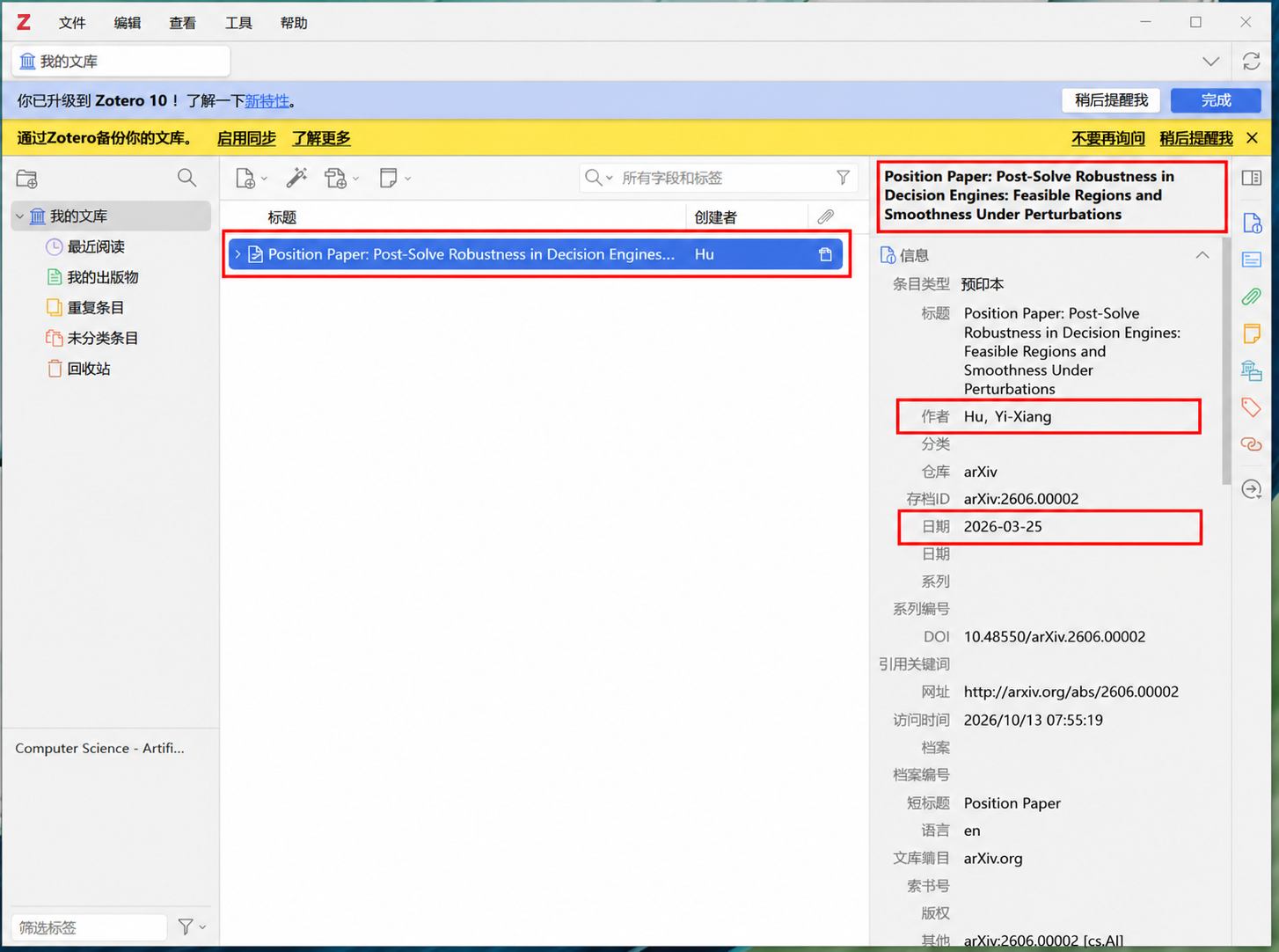
Task: Open the 文件 menu
Action: 72,23
